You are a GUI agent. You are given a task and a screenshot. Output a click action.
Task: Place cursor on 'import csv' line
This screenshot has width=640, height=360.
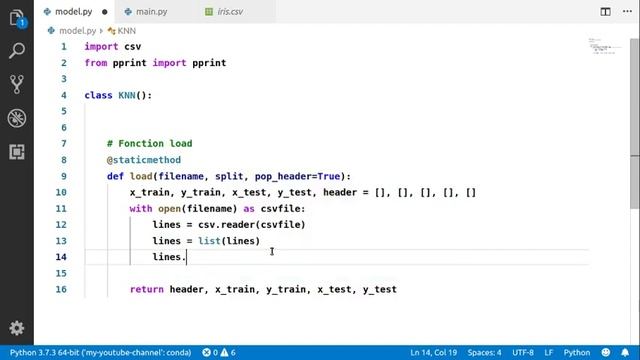[x=113, y=47]
